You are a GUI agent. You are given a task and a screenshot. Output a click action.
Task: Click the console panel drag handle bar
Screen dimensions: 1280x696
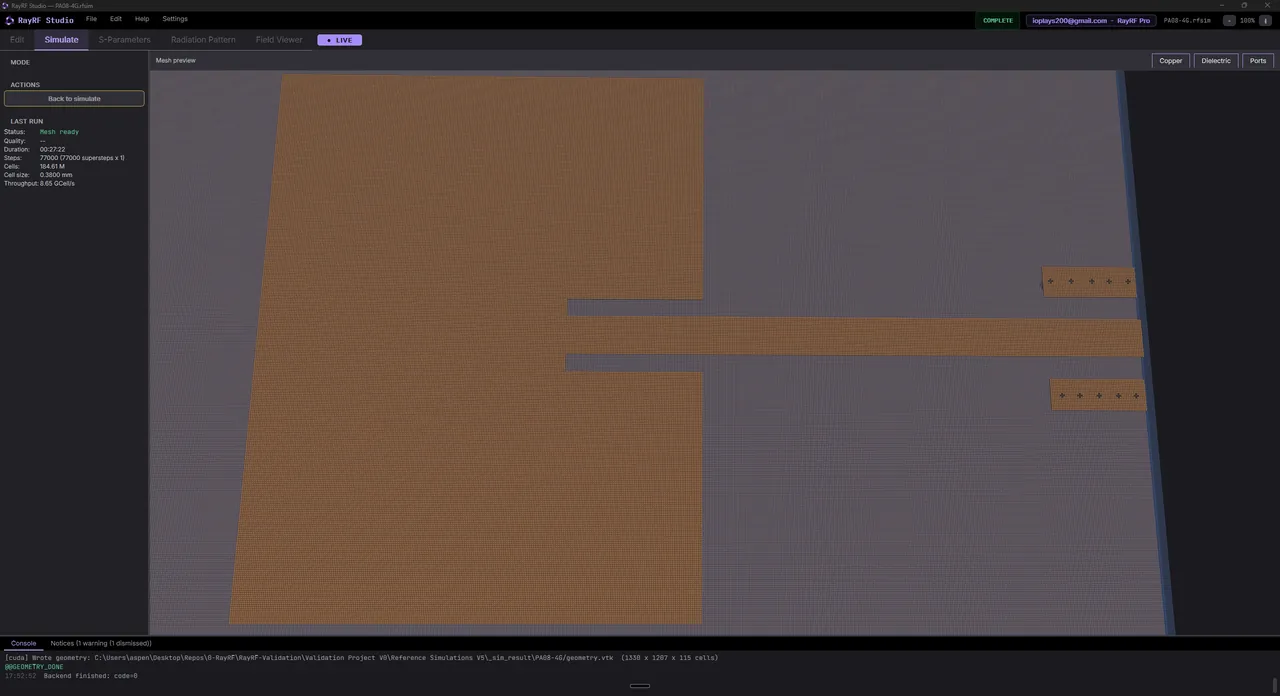640,686
